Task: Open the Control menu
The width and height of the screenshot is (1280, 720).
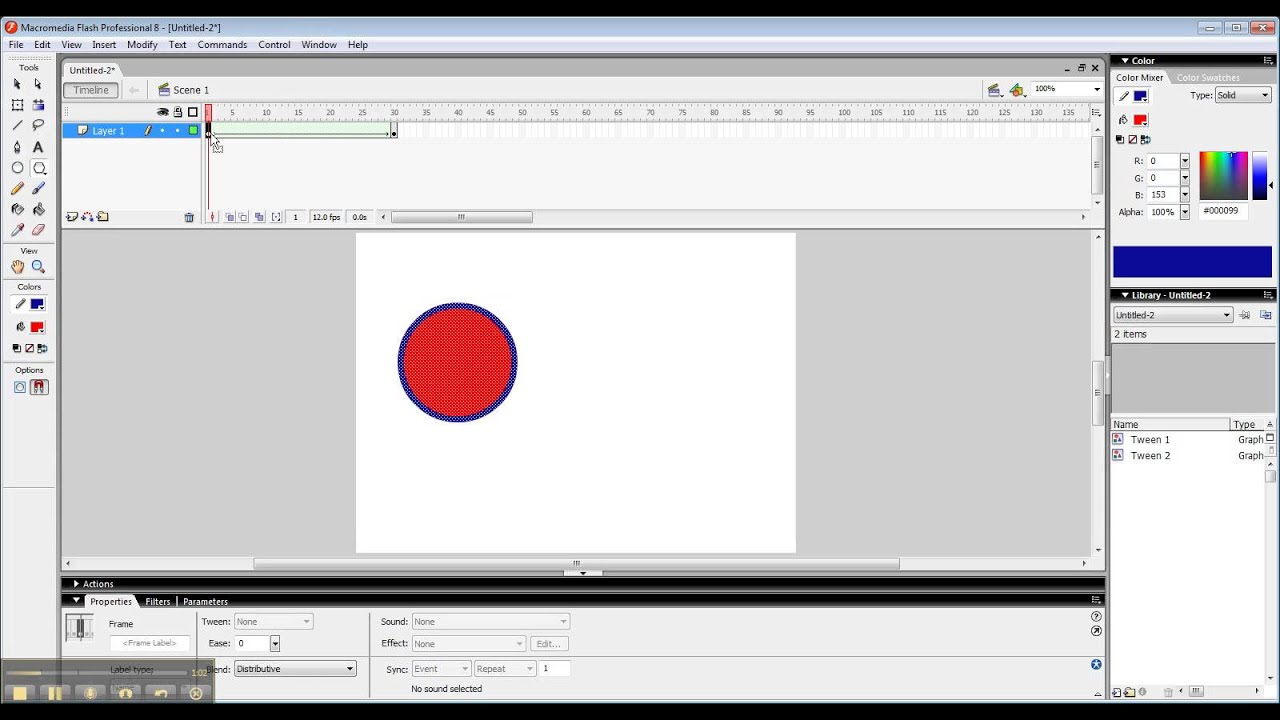Action: pos(274,45)
